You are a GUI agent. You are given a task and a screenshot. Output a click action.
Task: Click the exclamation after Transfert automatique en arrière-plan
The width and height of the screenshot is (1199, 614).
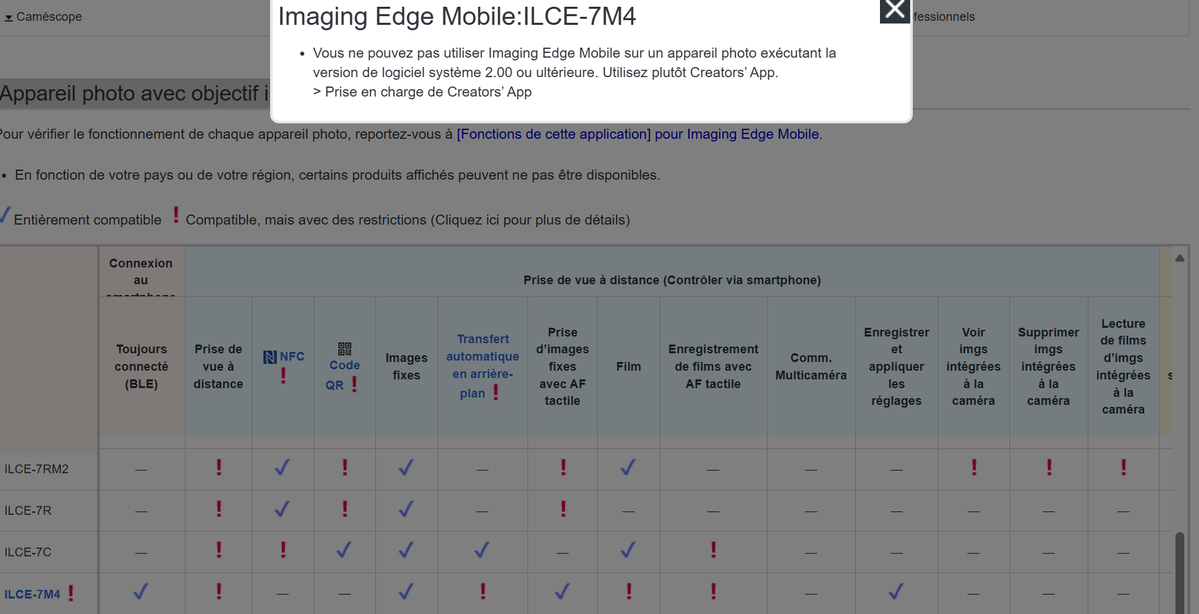coord(495,393)
